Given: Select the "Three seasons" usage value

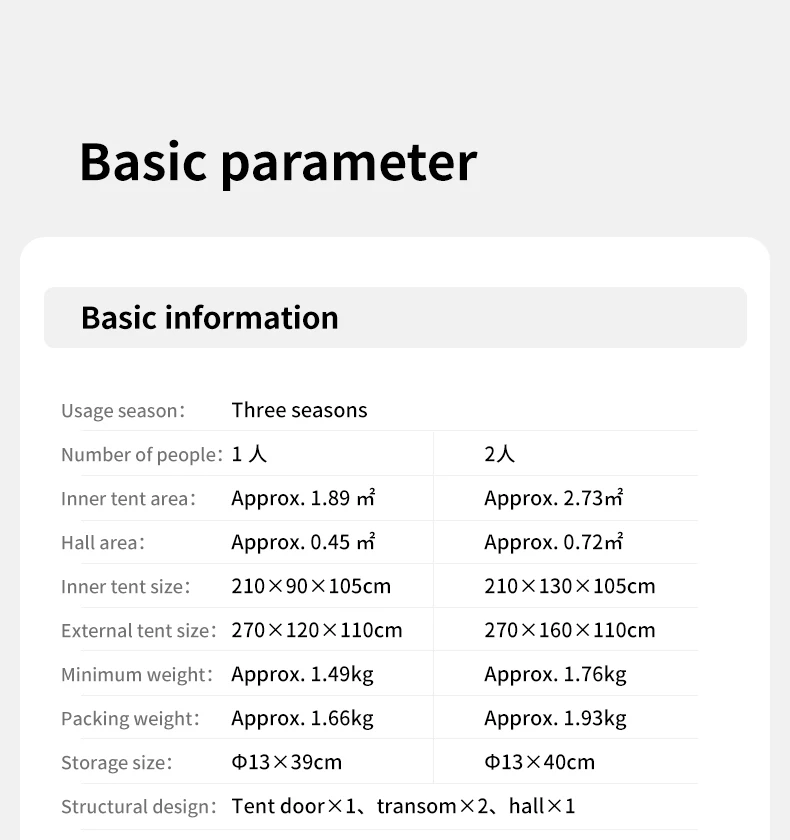Looking at the screenshot, I should point(299,410).
